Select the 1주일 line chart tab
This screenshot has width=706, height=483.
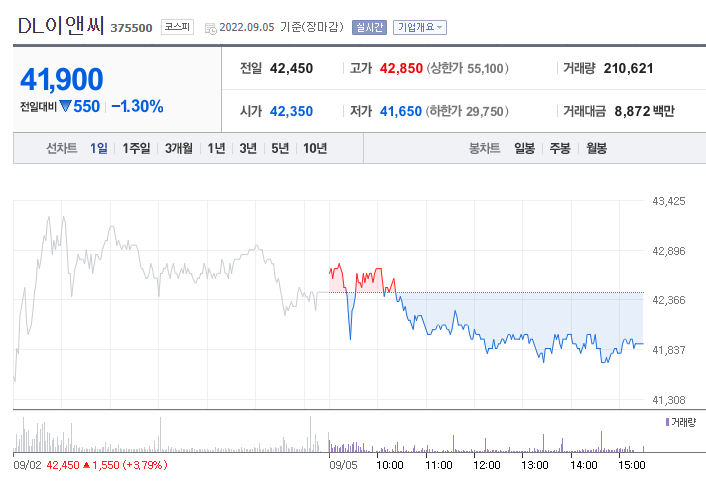(136, 148)
